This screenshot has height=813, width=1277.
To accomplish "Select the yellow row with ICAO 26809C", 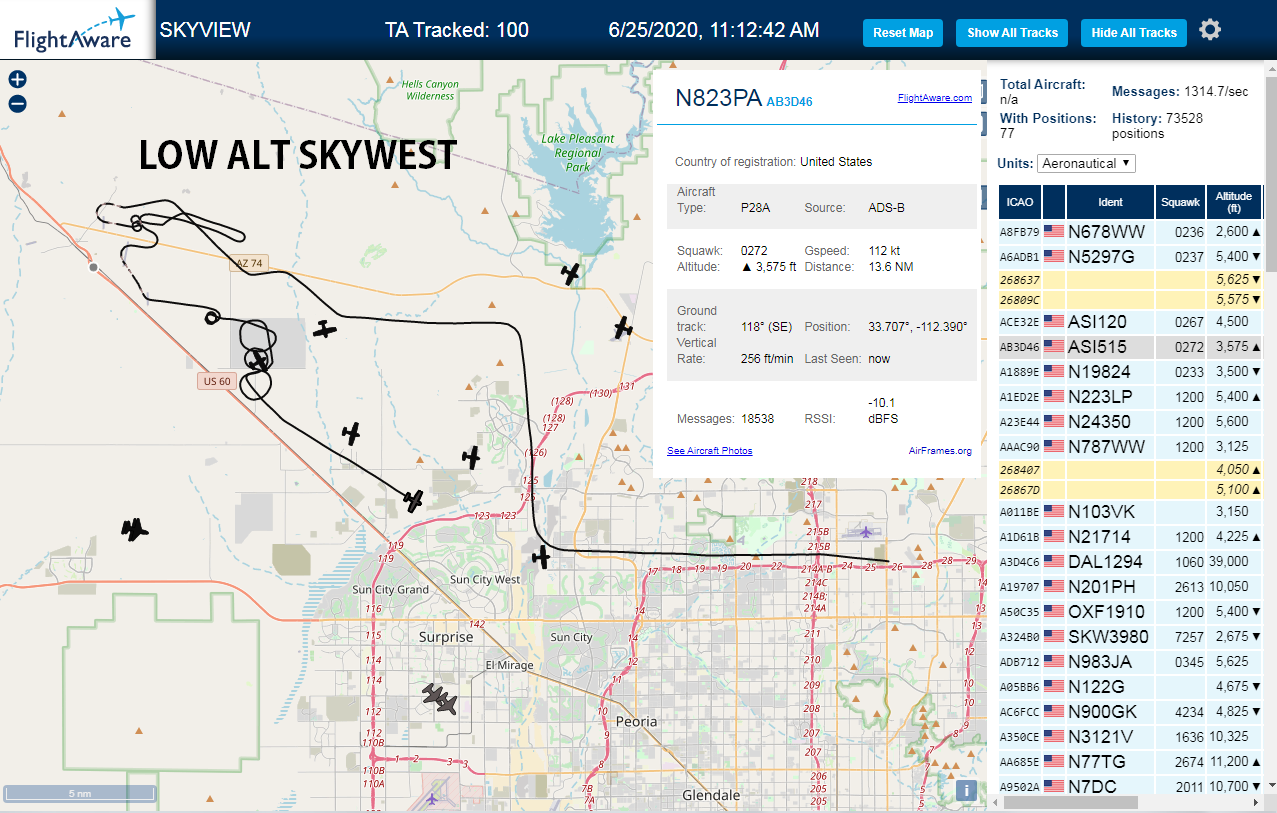I will [1131, 300].
